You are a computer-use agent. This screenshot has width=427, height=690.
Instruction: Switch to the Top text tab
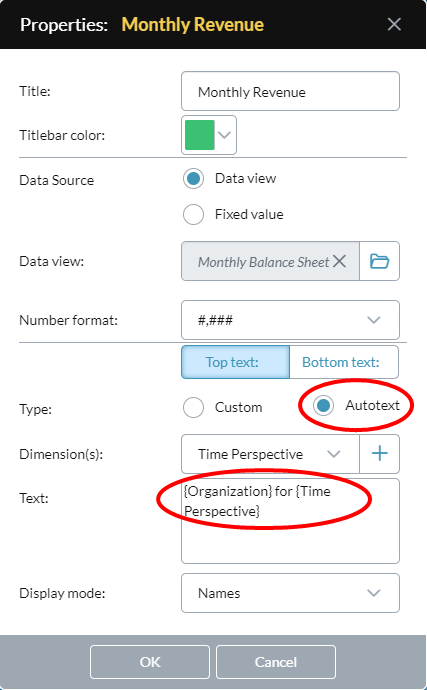tap(236, 362)
